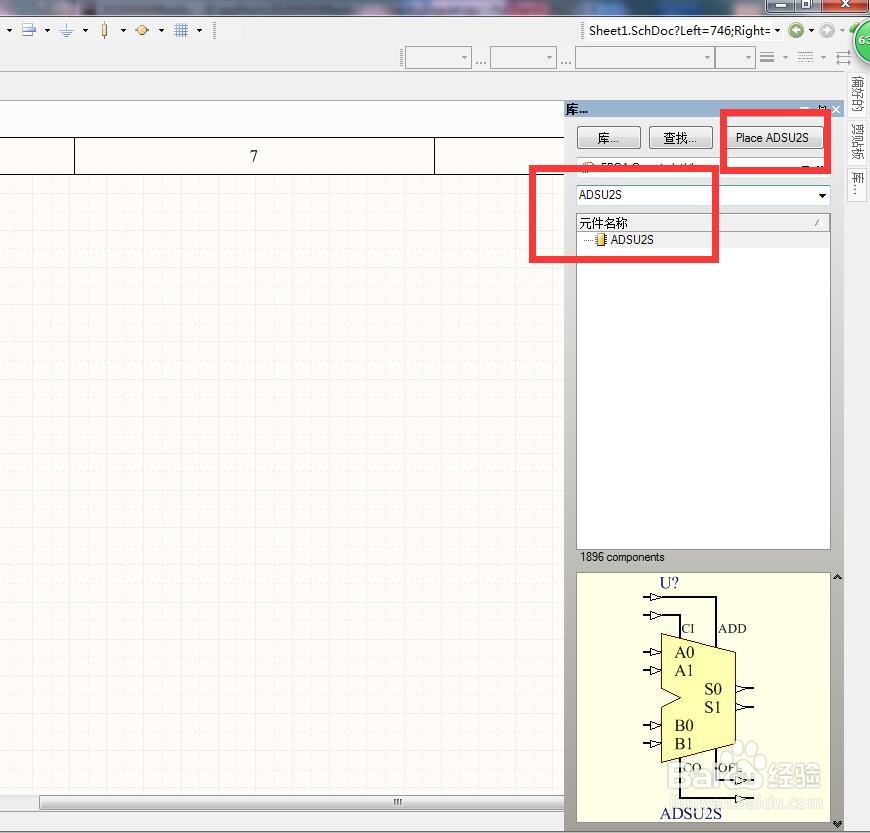Image resolution: width=870 pixels, height=833 pixels.
Task: Open the 偏好的 side tab
Action: [857, 94]
